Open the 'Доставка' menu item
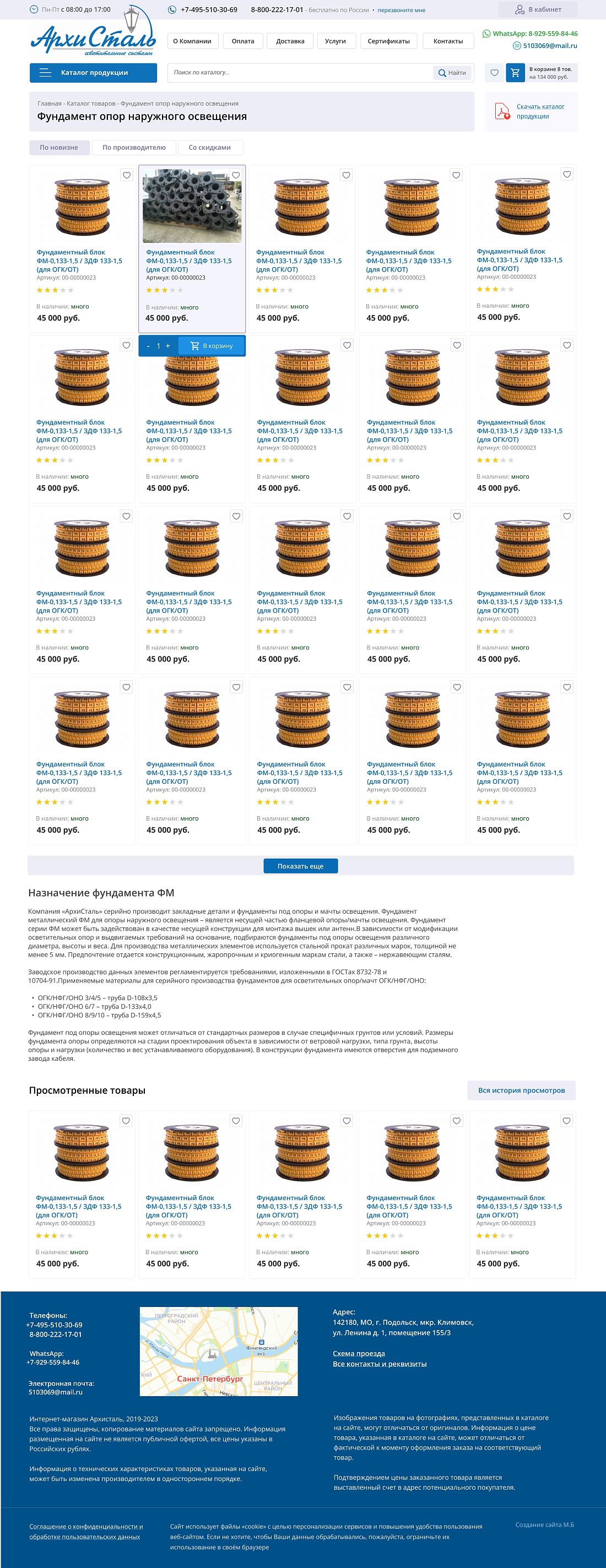Viewport: 606px width, 1568px height. pos(290,41)
